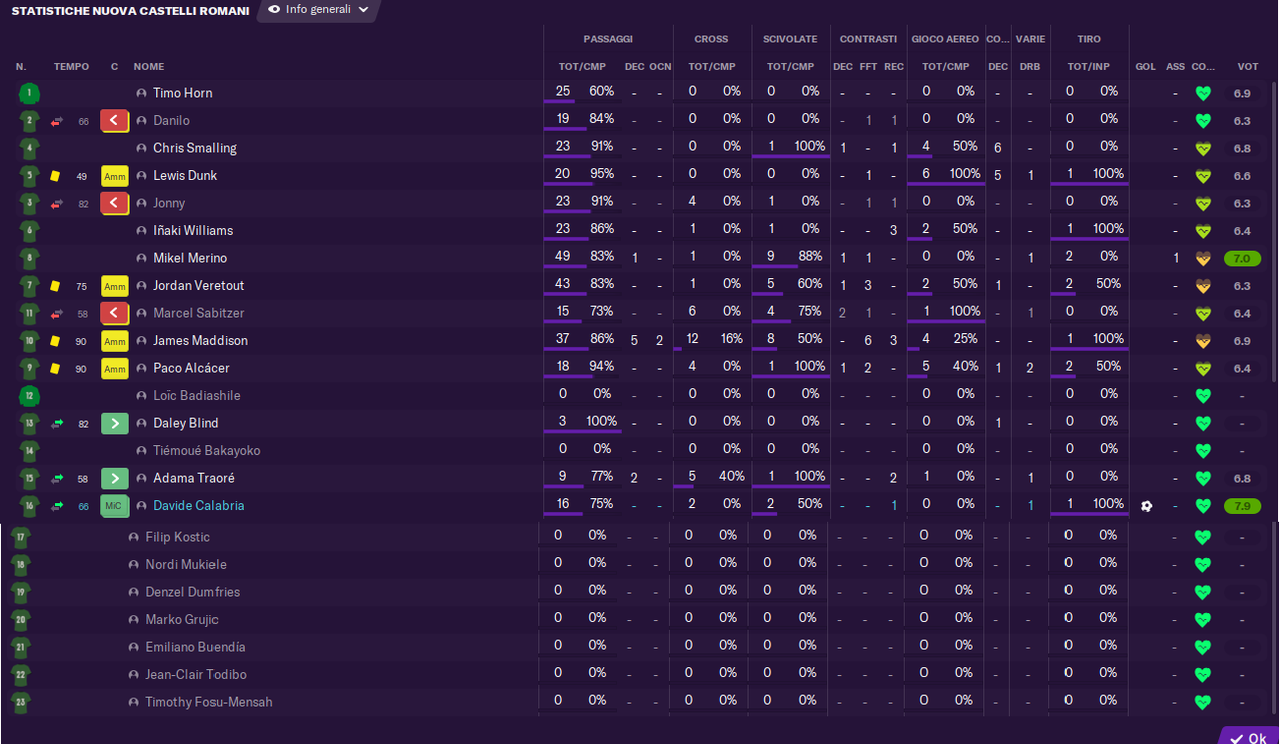Image resolution: width=1280 pixels, height=744 pixels.
Task: Click Davide Calabria's goal ball icon
Action: pyautogui.click(x=1146, y=506)
